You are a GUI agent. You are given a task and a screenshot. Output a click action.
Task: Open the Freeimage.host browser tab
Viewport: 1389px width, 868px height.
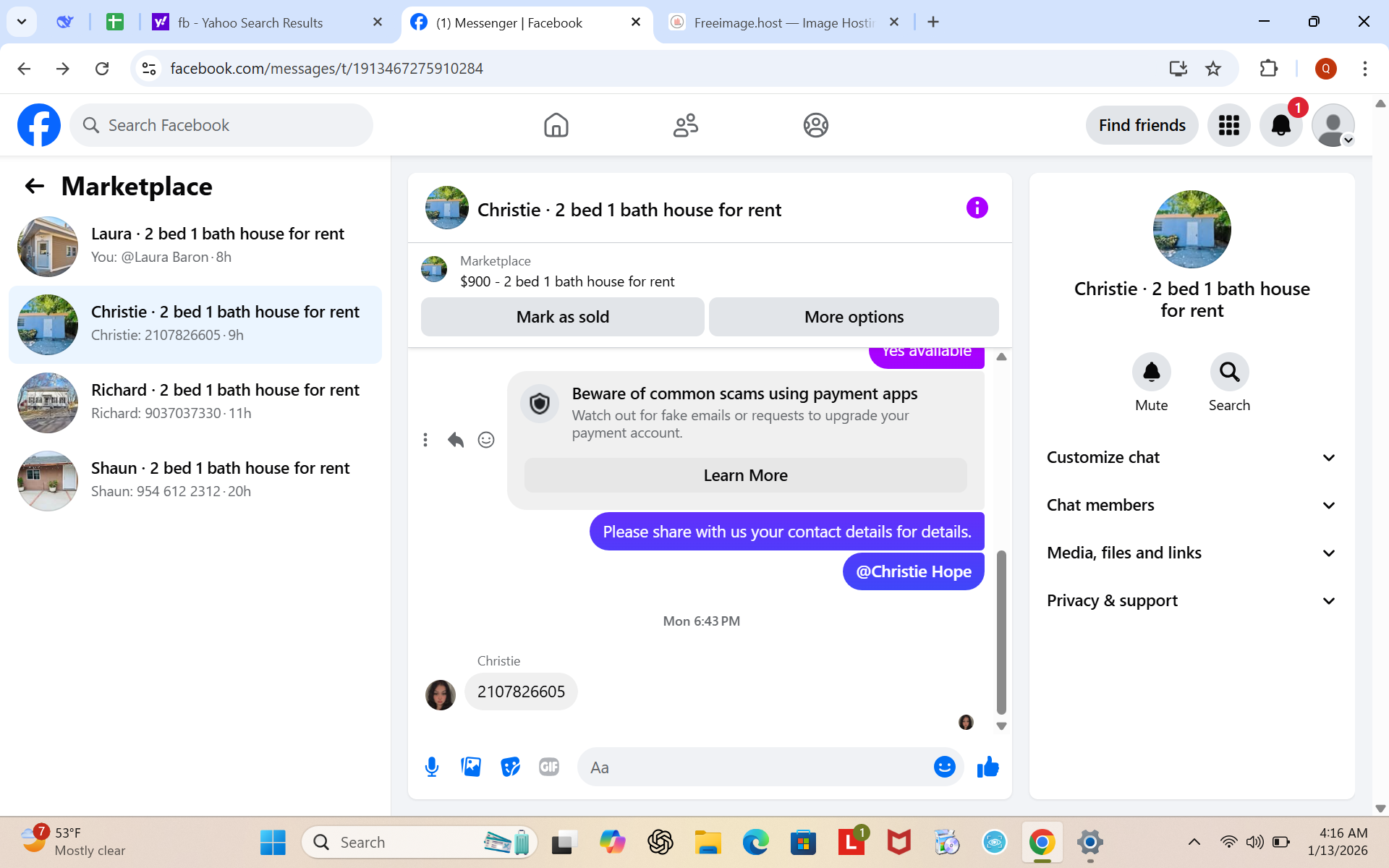[783, 22]
